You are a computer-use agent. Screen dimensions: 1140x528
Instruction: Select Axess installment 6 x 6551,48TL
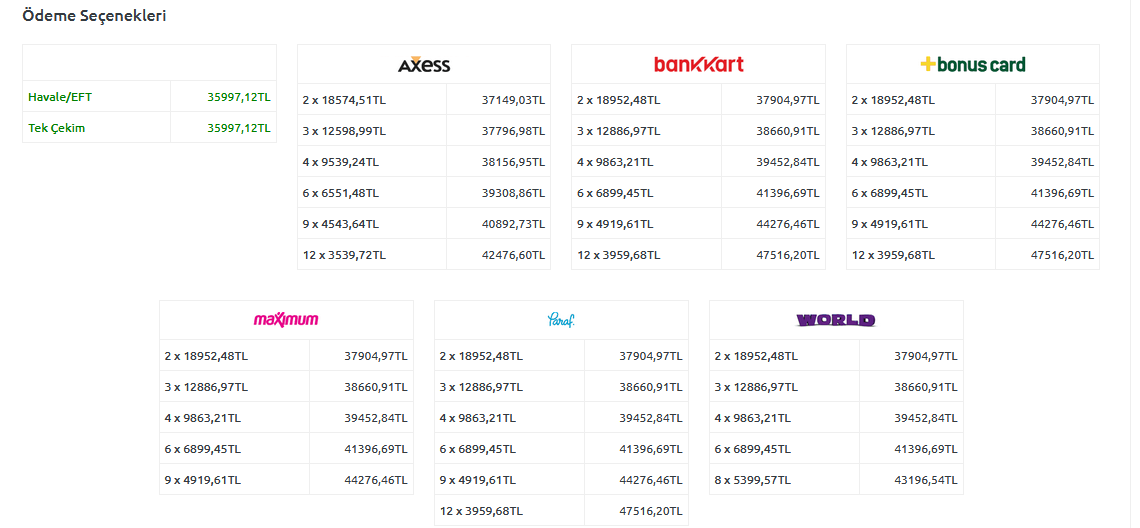coord(340,193)
